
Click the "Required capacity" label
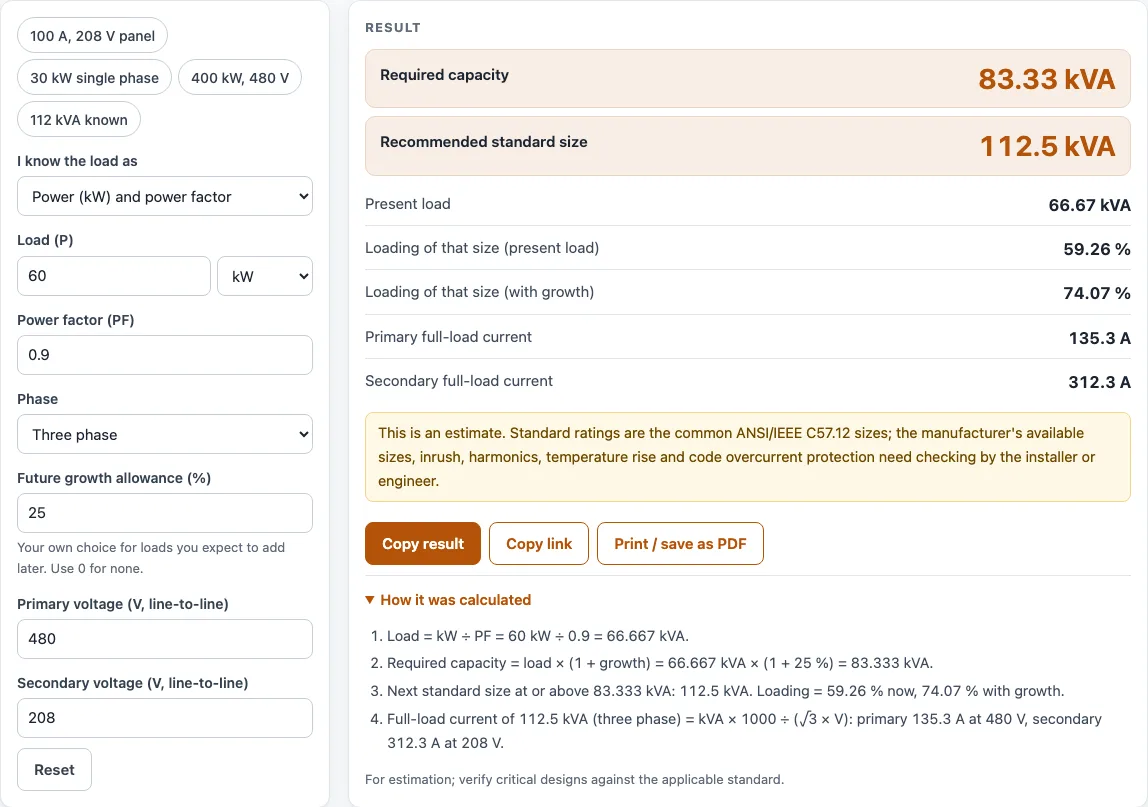click(x=444, y=75)
